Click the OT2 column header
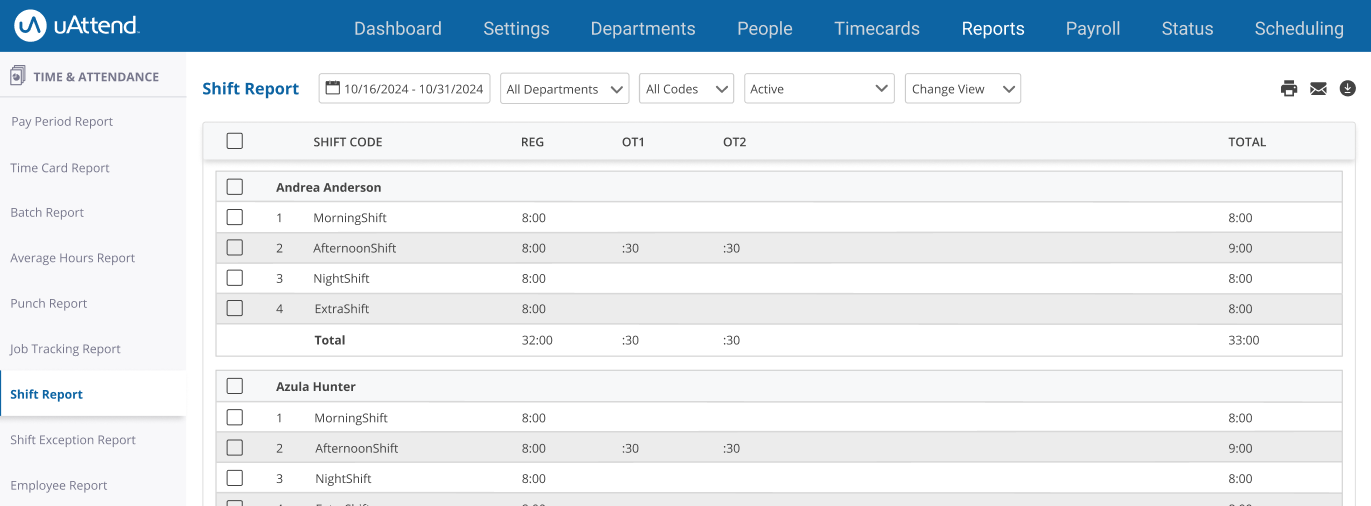 734,142
